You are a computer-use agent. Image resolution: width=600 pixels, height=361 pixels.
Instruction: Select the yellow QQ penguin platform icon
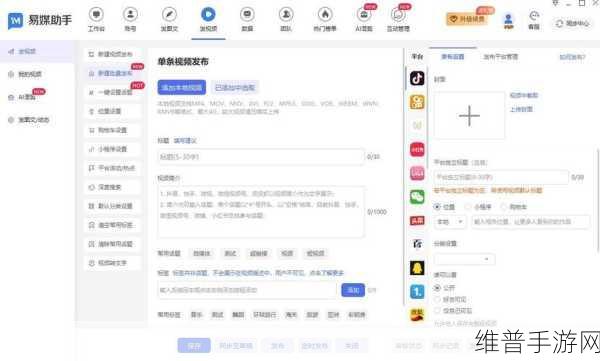(417, 268)
